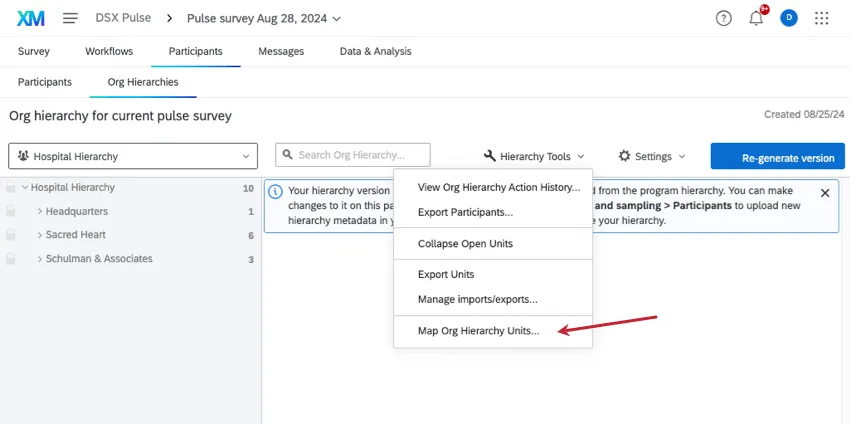Dismiss the hierarchy info banner
This screenshot has width=850, height=424.
(x=825, y=193)
